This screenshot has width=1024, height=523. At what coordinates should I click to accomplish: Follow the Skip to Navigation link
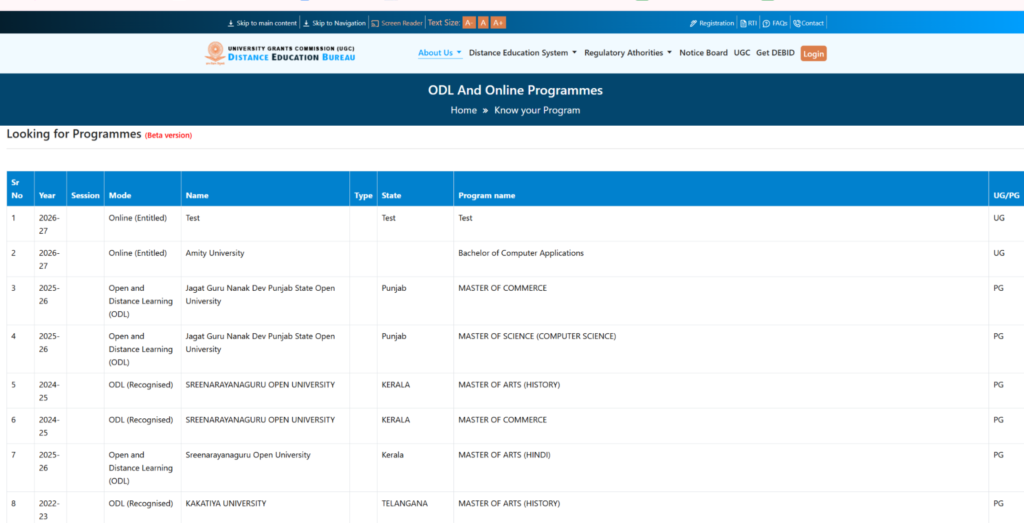(334, 23)
